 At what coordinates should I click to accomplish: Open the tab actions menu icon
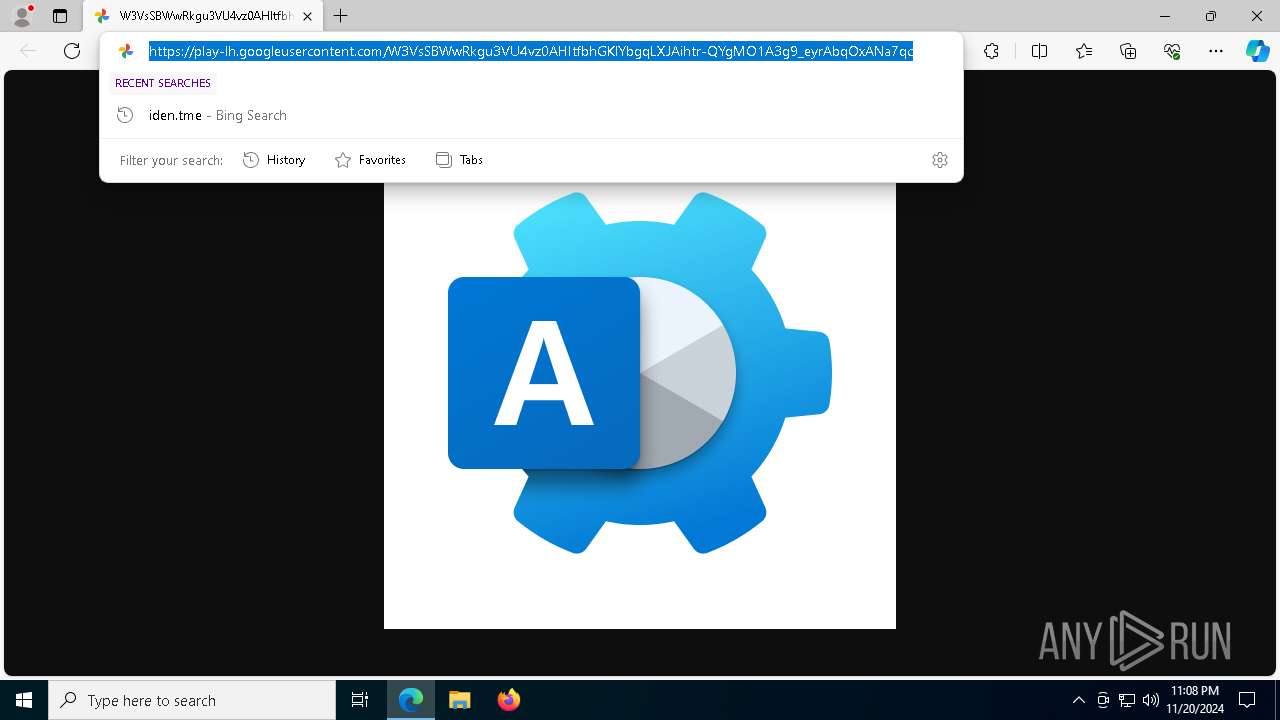60,16
